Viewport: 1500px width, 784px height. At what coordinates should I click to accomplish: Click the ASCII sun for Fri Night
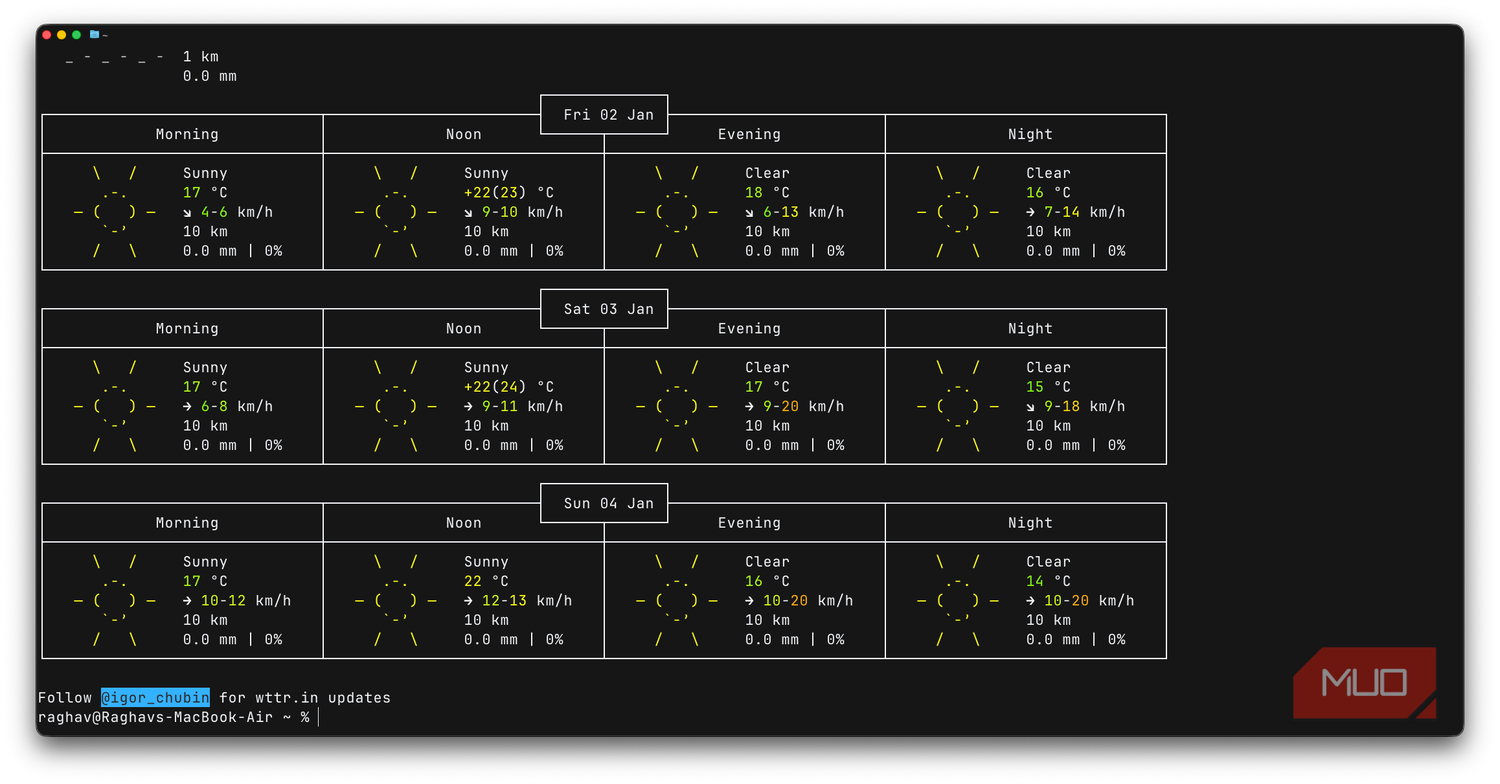click(x=958, y=212)
